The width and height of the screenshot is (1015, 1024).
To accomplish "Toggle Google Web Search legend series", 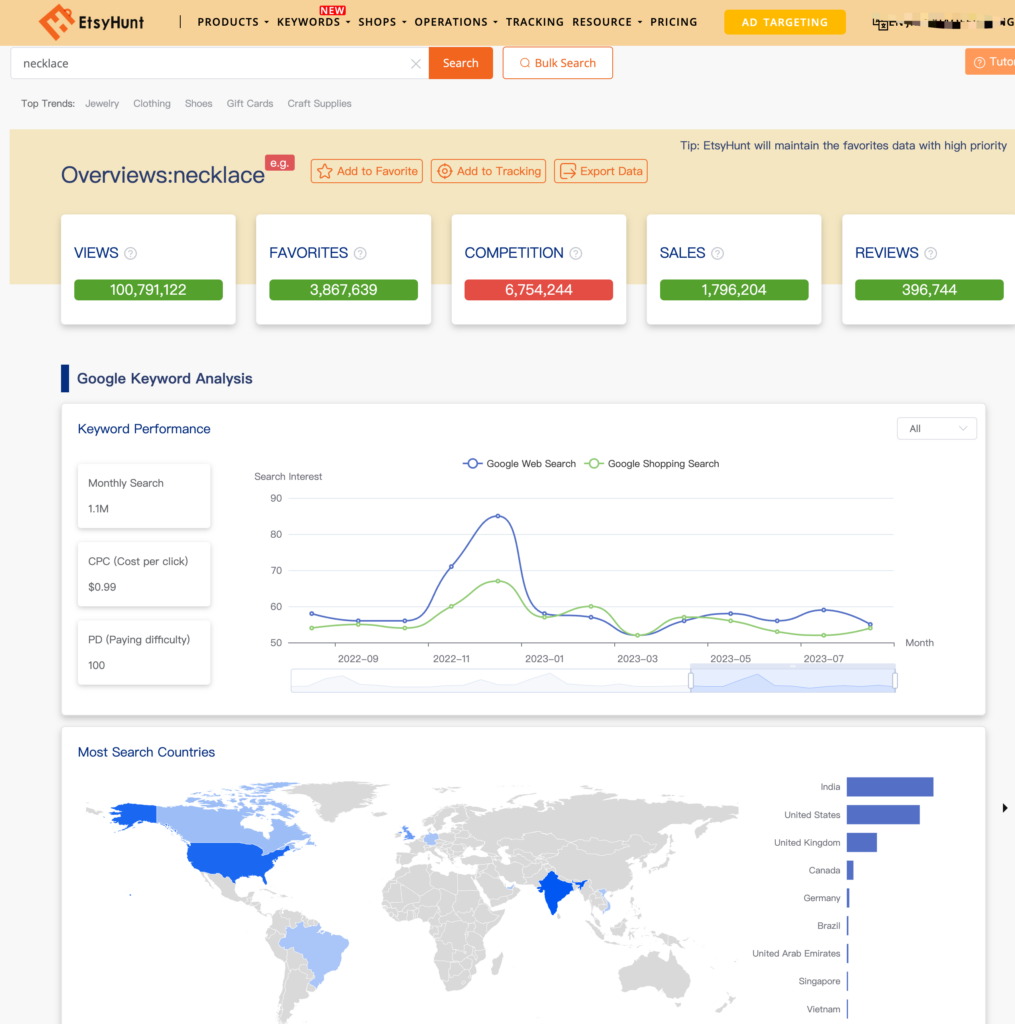I will point(520,464).
